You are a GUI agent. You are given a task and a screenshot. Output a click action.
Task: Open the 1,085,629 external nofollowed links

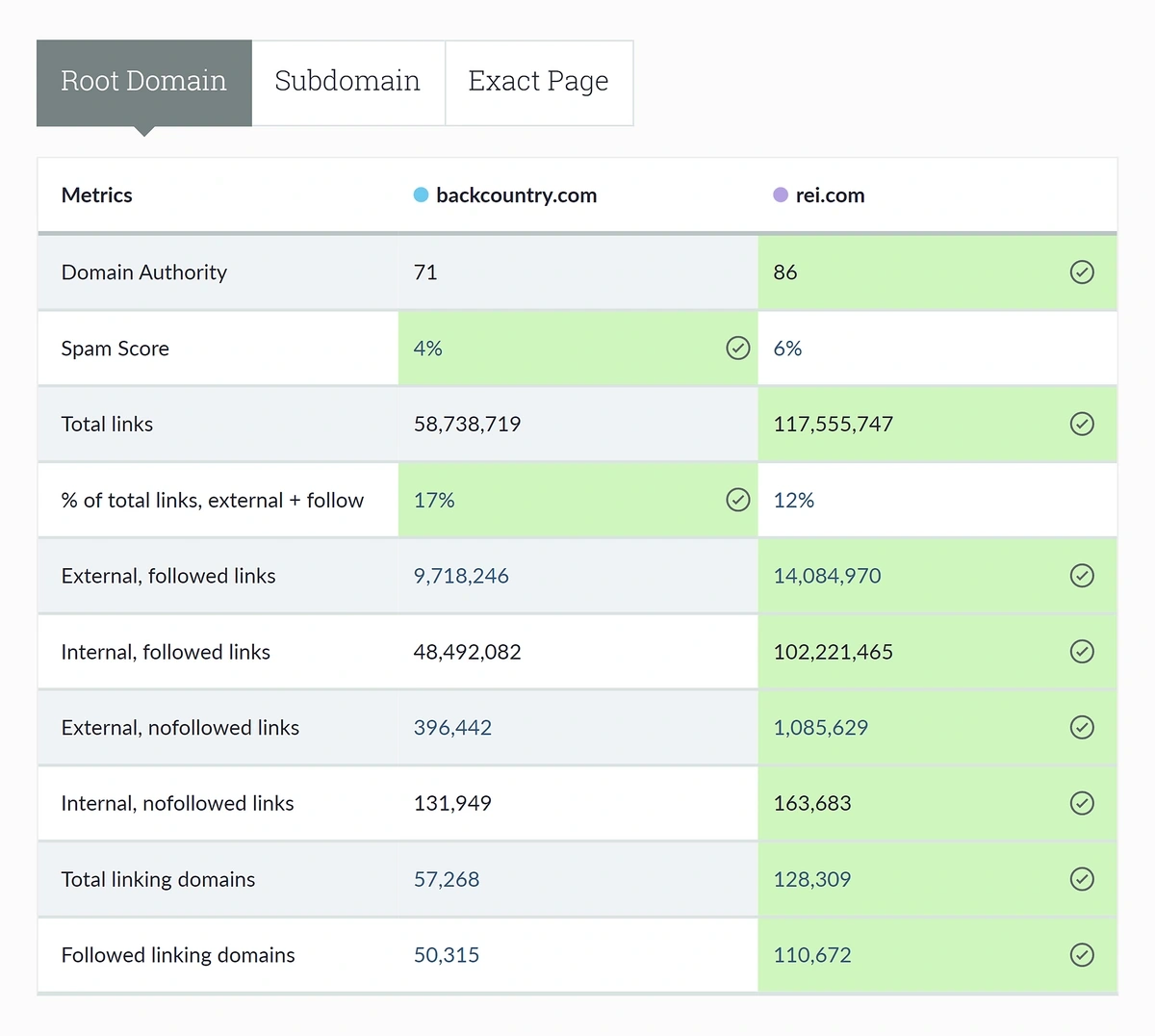(821, 728)
